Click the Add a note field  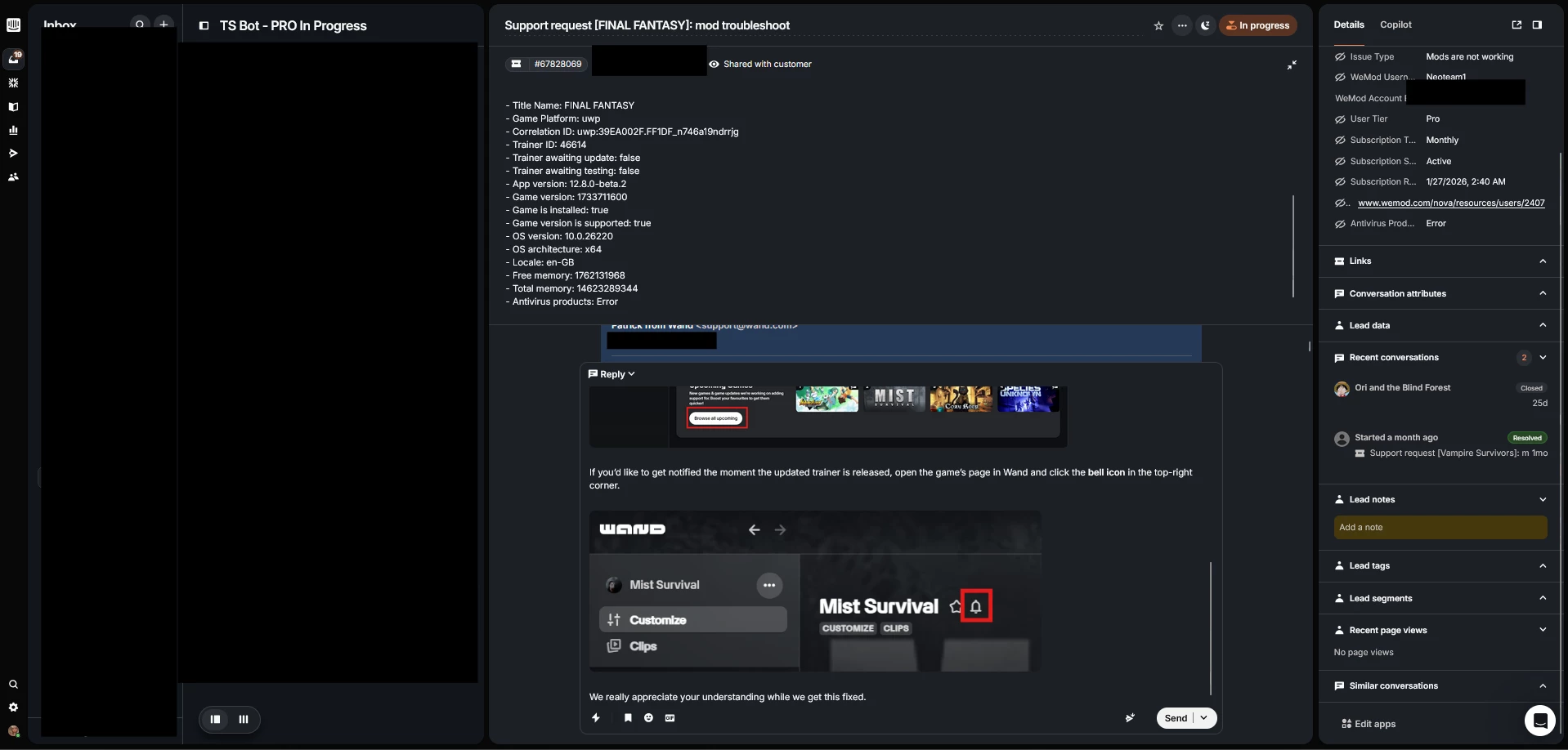point(1440,528)
